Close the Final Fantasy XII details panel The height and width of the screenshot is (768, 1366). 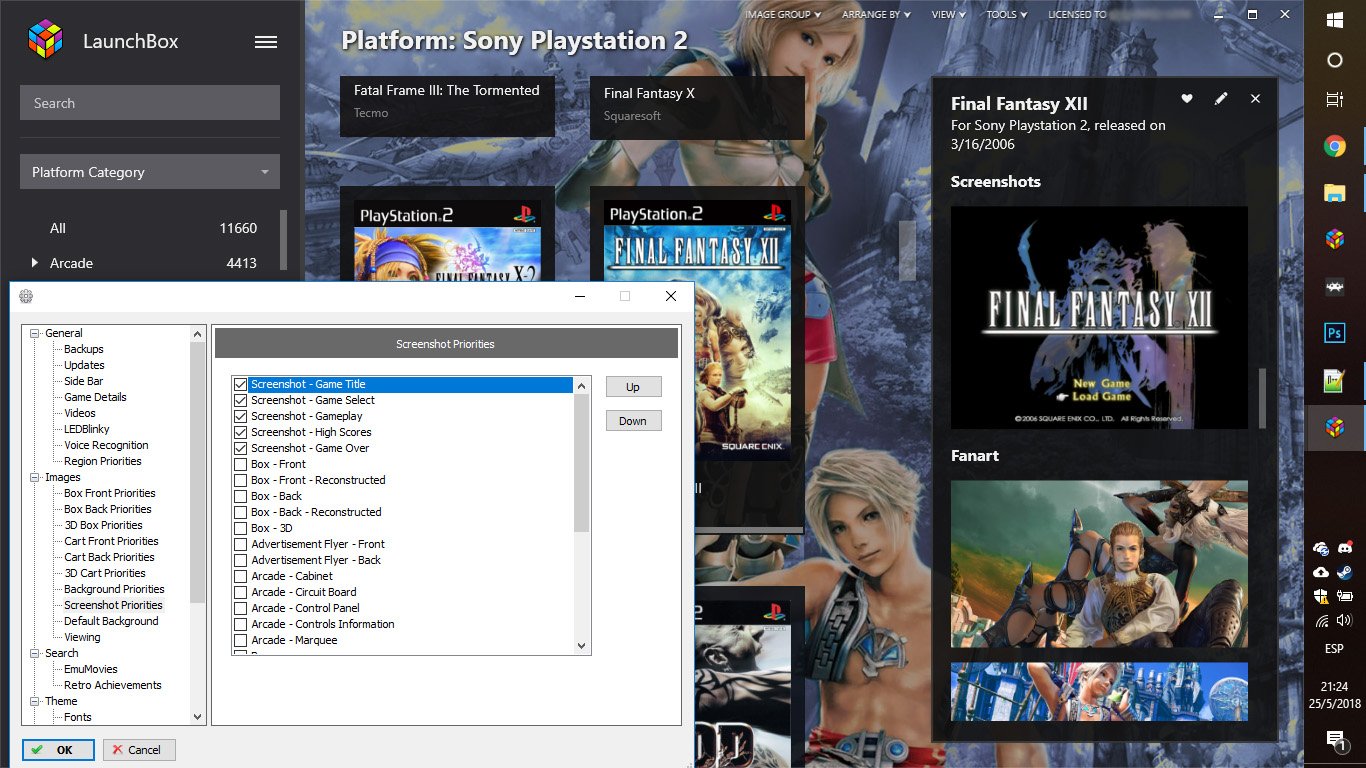[1256, 99]
